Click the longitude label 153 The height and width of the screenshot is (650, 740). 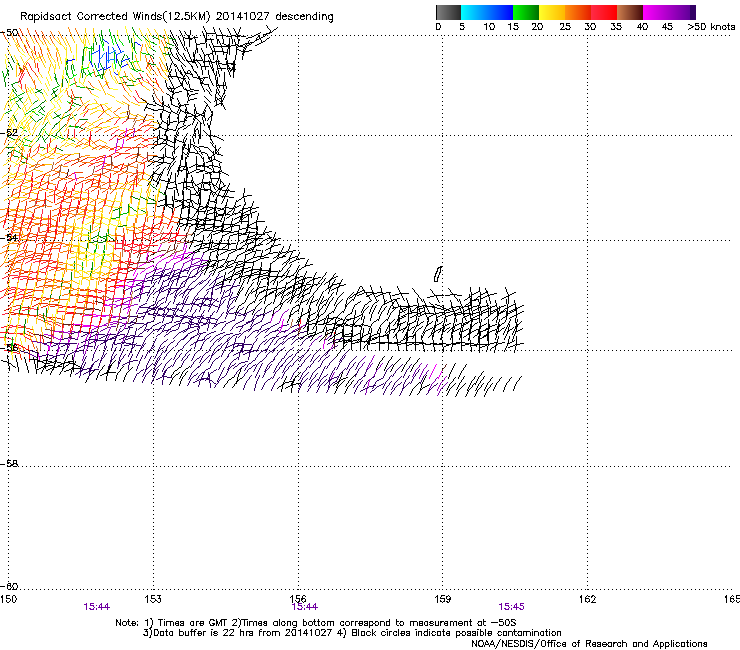(x=153, y=599)
